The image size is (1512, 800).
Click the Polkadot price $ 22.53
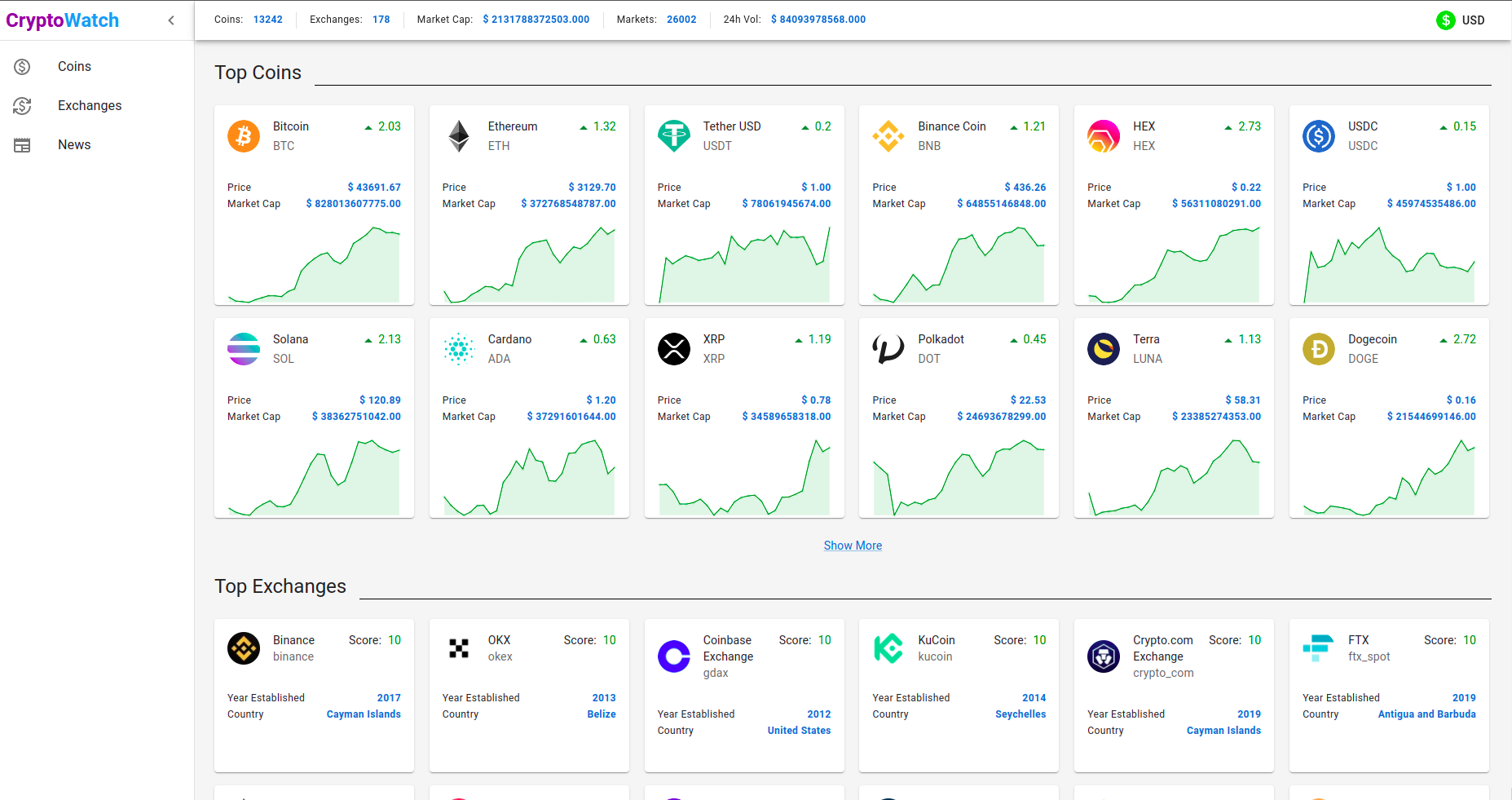tap(1028, 400)
